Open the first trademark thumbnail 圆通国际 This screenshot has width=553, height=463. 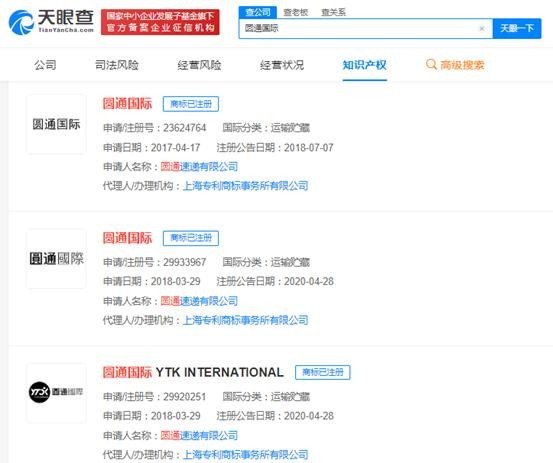pyautogui.click(x=56, y=124)
